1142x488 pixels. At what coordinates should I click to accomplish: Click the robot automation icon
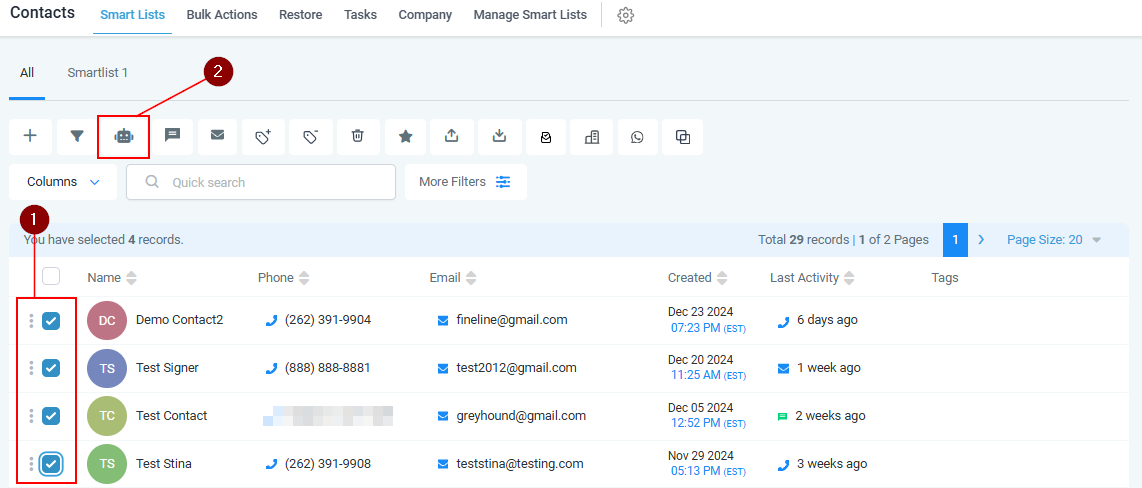tap(124, 136)
